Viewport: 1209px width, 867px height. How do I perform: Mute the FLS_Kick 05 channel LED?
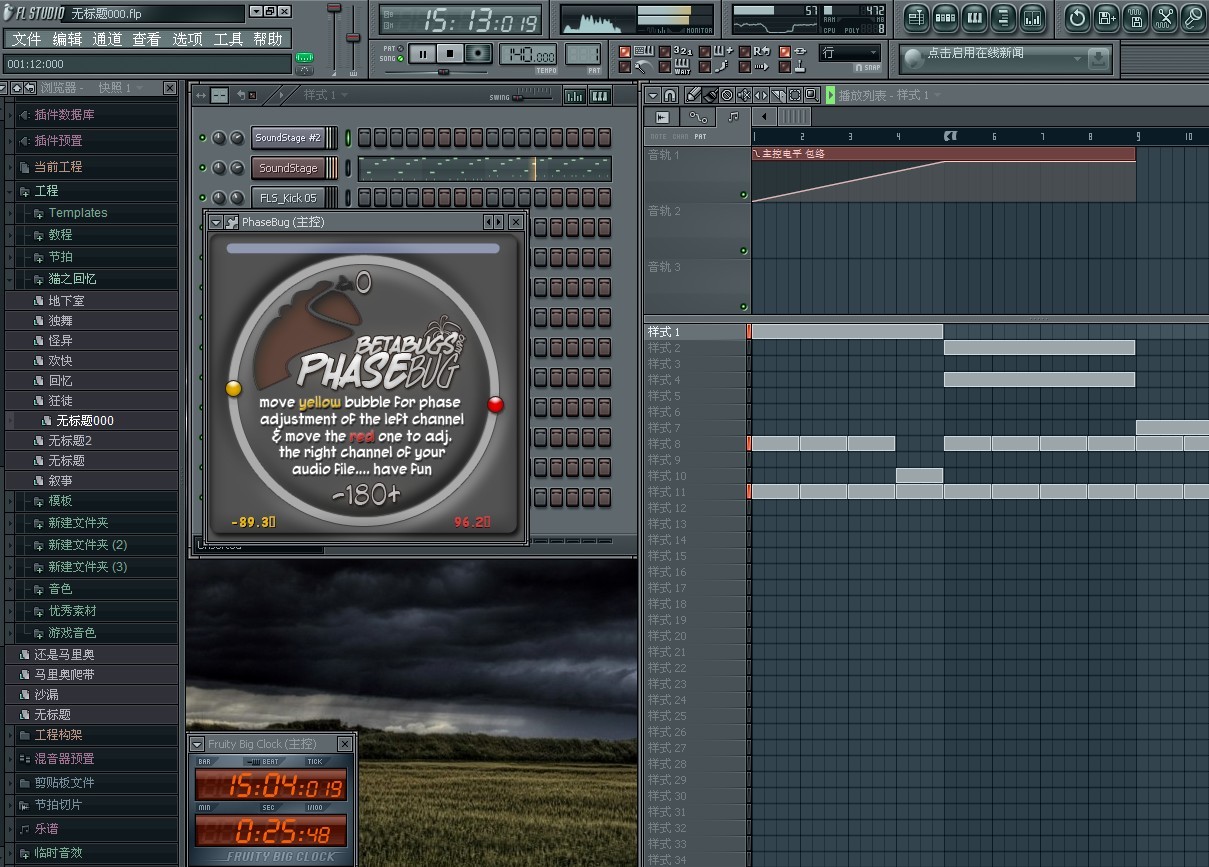203,198
